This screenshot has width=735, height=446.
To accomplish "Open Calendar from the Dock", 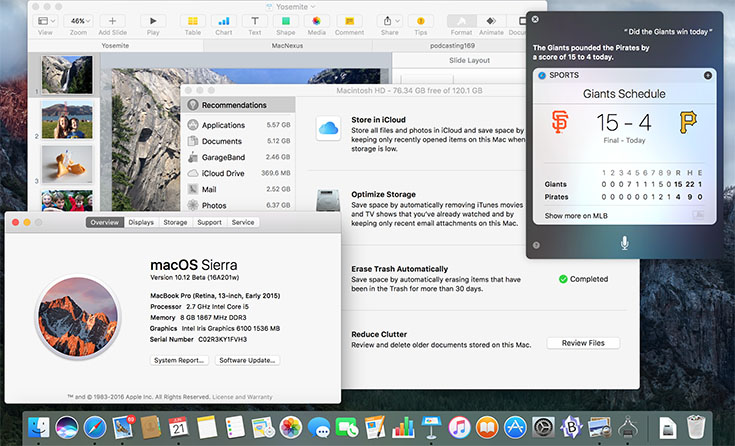I will pos(178,427).
